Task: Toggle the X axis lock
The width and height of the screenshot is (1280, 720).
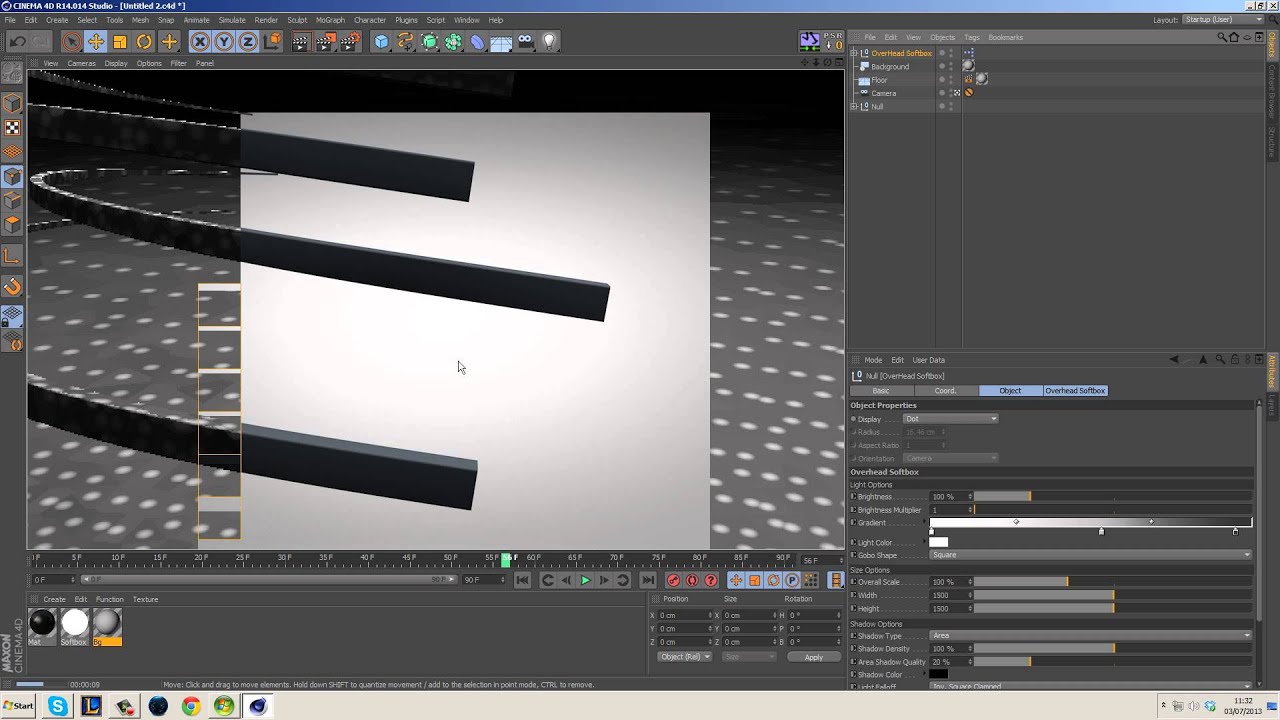Action: pyautogui.click(x=200, y=41)
